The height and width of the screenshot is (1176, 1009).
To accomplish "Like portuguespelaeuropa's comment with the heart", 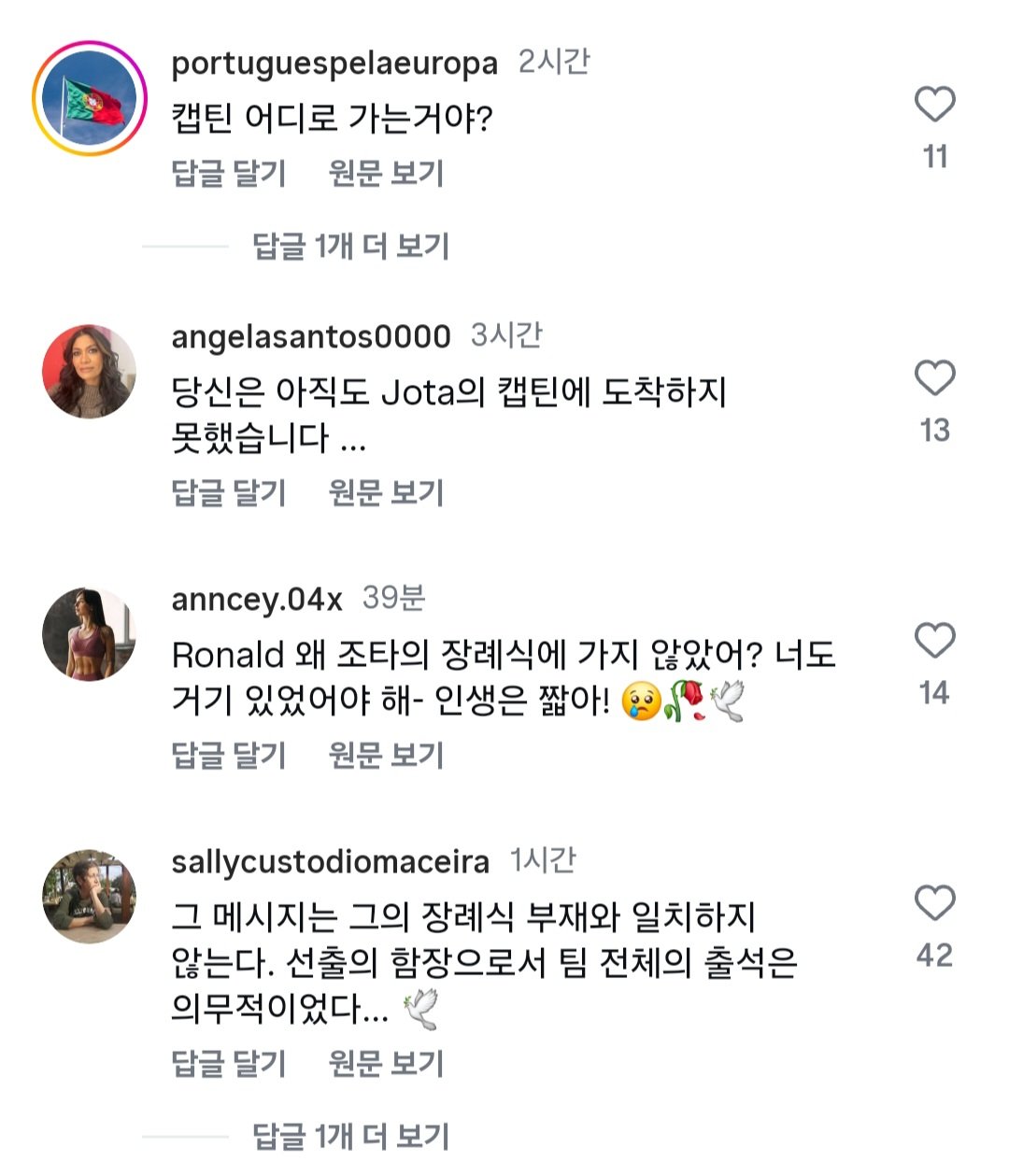I will (x=934, y=105).
